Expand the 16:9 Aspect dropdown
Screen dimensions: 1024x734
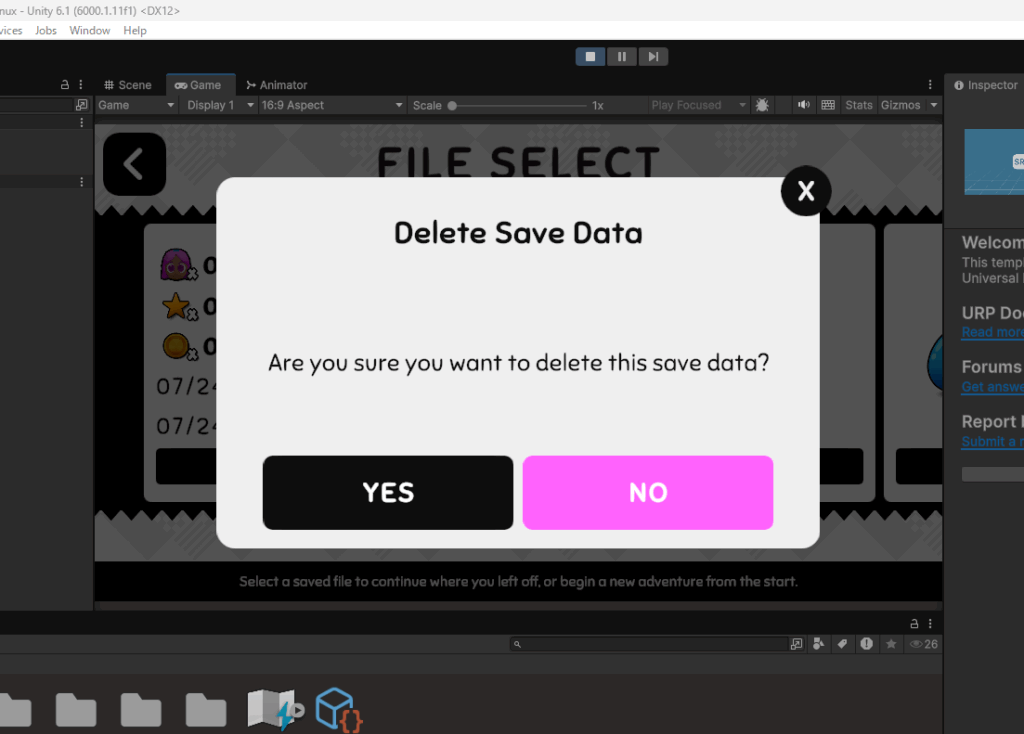[x=332, y=105]
